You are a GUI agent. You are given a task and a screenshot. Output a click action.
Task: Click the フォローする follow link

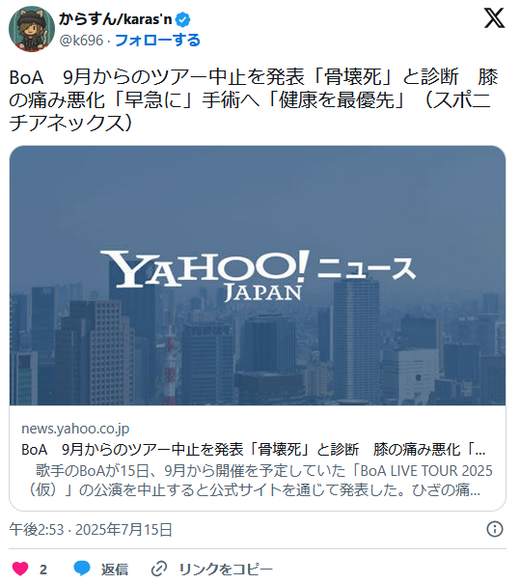pos(158,40)
